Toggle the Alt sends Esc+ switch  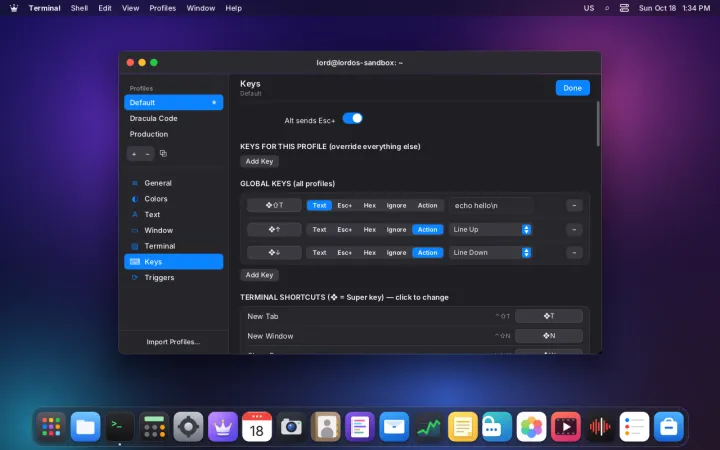(353, 118)
